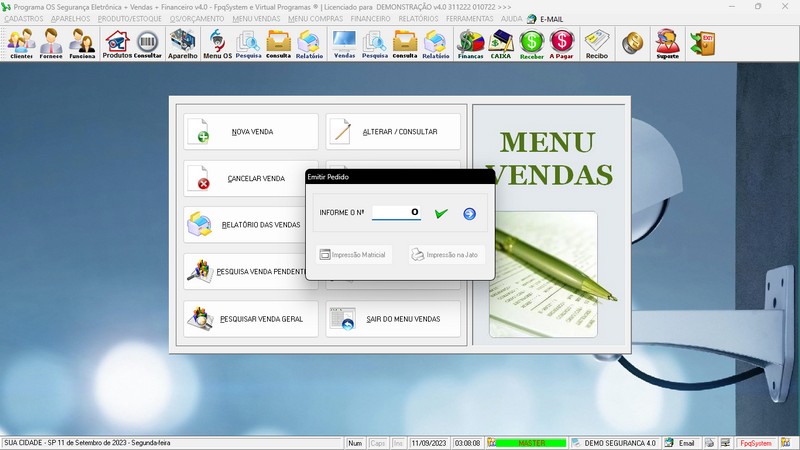Viewport: 800px width, 450px height.
Task: Click the PESQUISAR VENDA GERAL button
Action: click(x=251, y=319)
